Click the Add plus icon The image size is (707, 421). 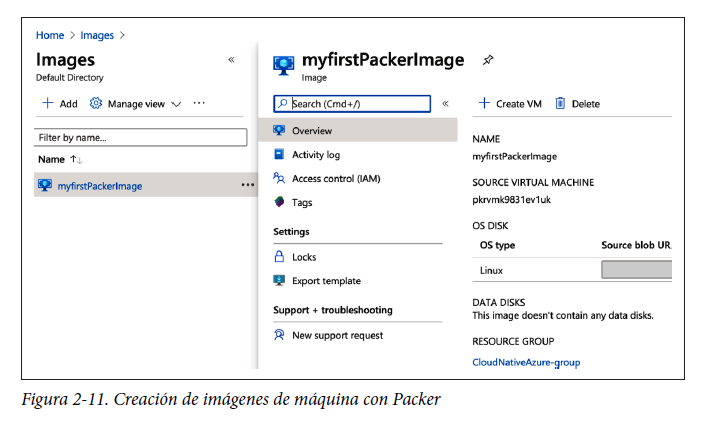pyautogui.click(x=47, y=103)
